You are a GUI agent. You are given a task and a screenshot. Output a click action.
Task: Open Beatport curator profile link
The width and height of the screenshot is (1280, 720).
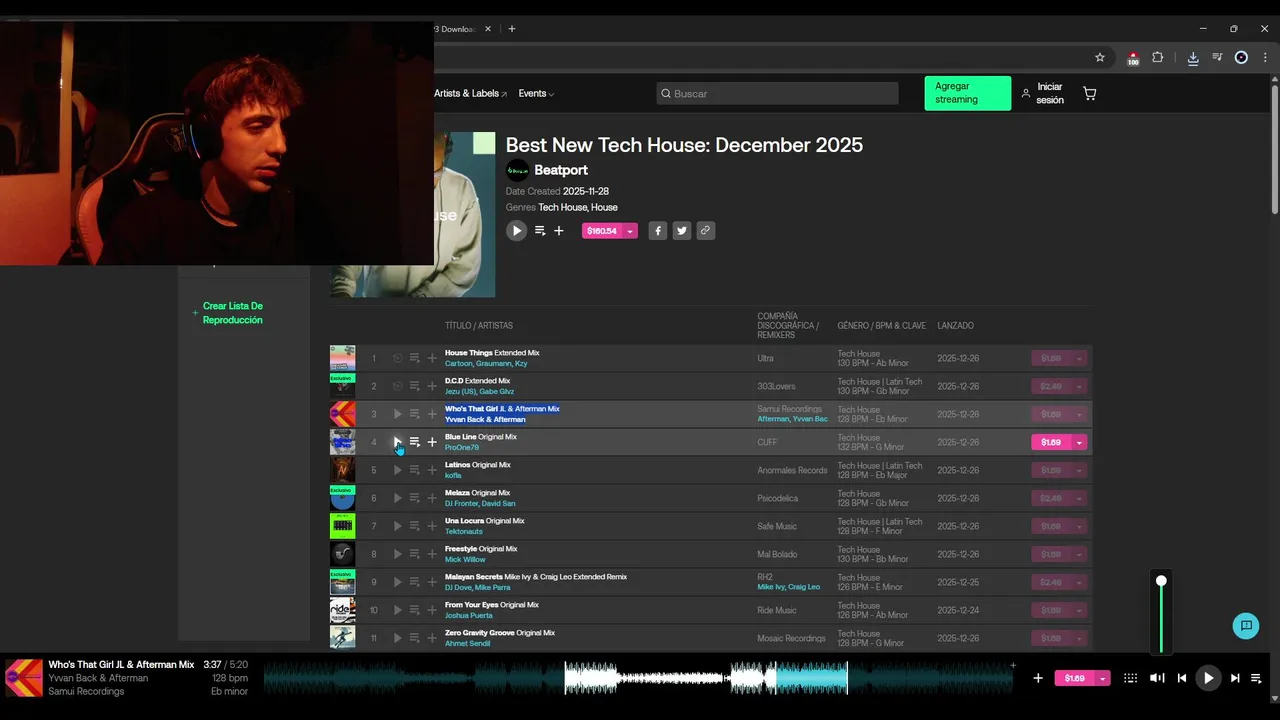[x=561, y=170]
